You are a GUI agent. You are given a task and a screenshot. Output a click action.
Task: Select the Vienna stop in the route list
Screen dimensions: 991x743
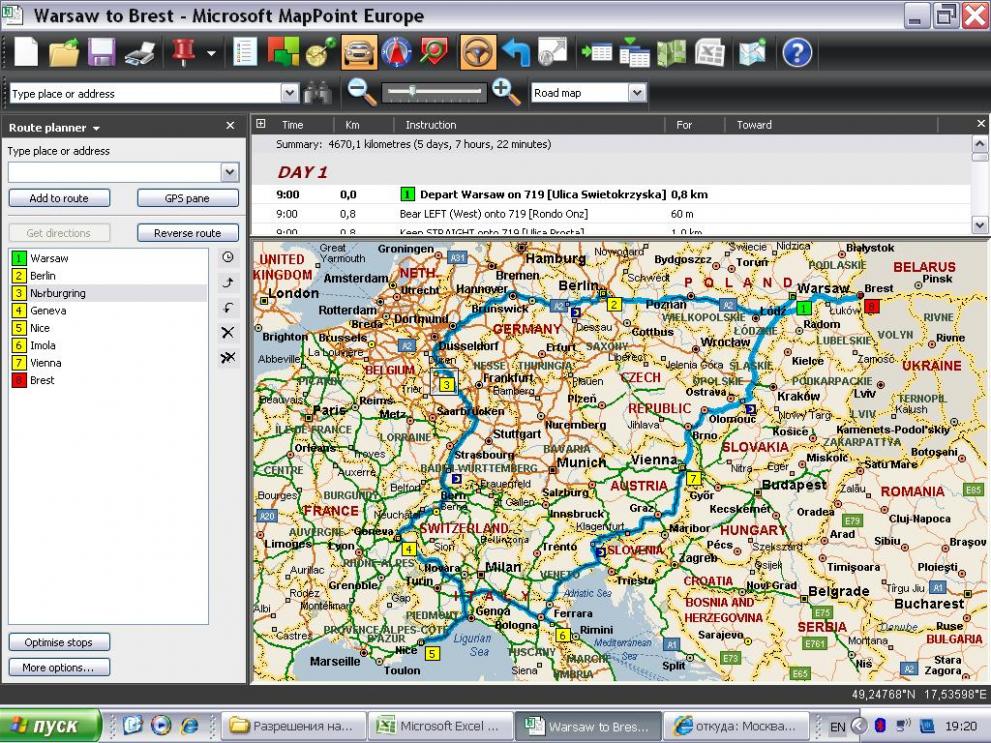(109, 363)
